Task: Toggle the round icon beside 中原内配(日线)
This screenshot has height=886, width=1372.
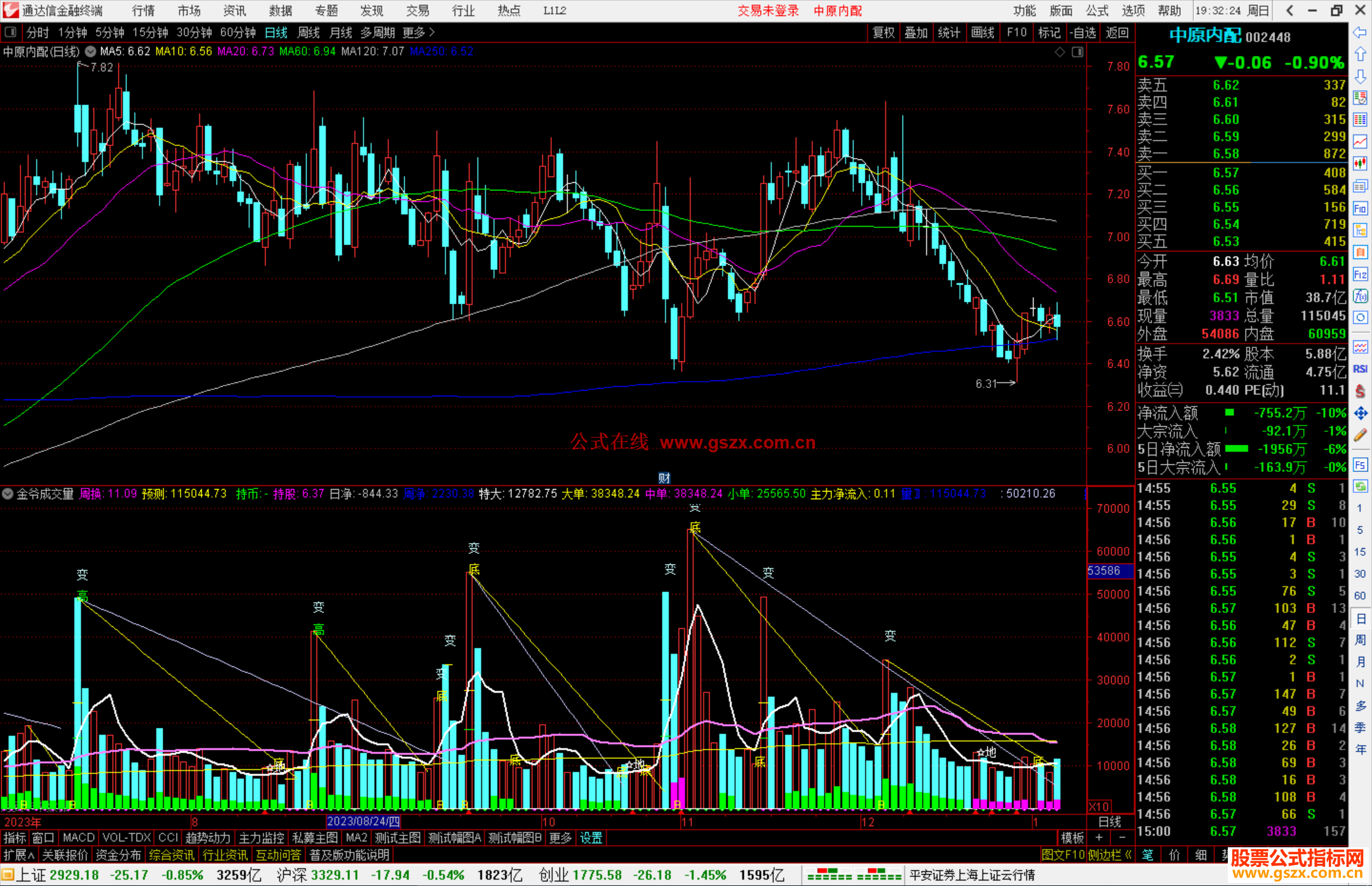Action: 91,51
